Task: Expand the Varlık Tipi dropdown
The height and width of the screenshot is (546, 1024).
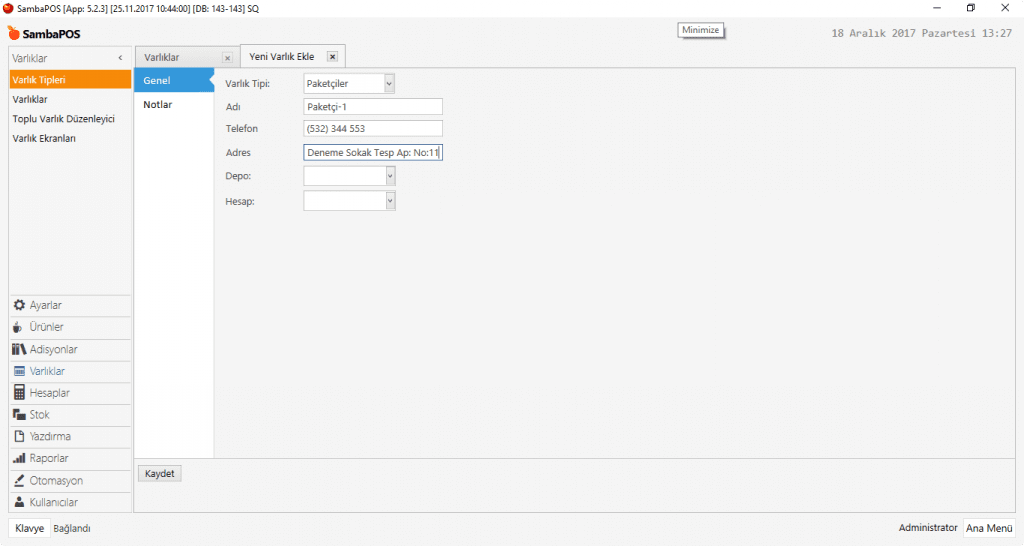Action: tap(389, 84)
